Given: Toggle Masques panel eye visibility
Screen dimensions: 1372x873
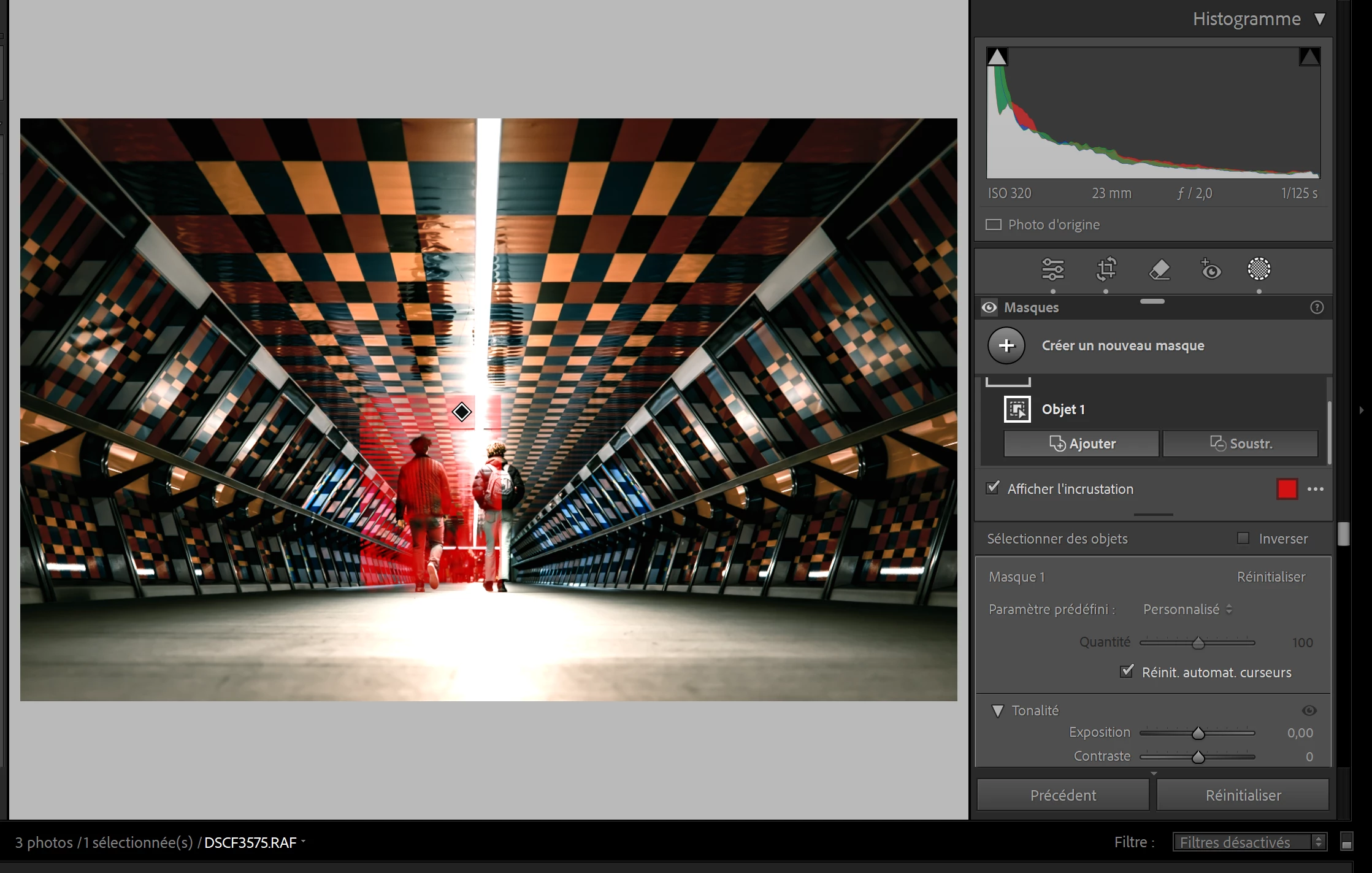Looking at the screenshot, I should coord(989,307).
